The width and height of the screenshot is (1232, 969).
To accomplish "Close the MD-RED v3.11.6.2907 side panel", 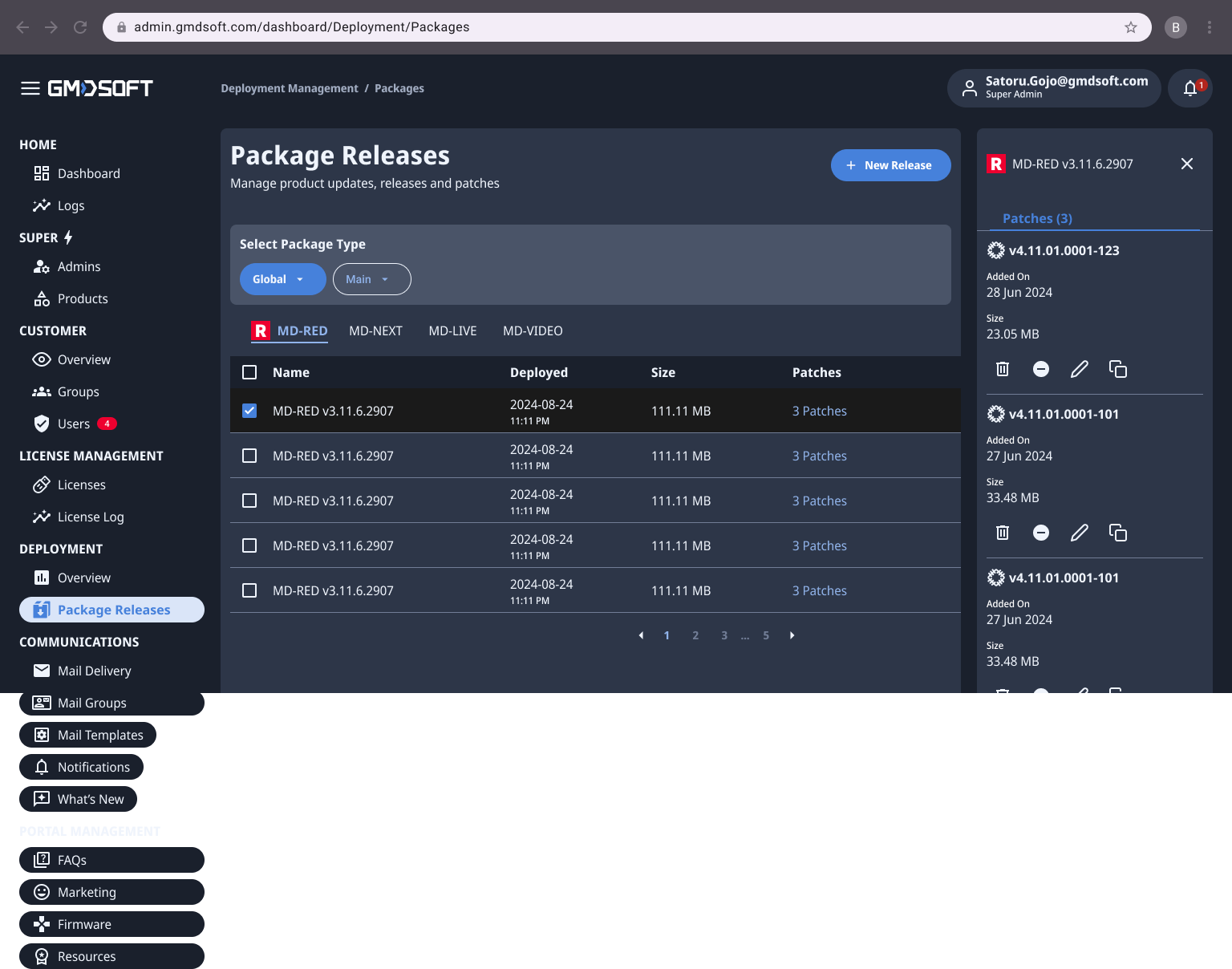I will coord(1187,164).
